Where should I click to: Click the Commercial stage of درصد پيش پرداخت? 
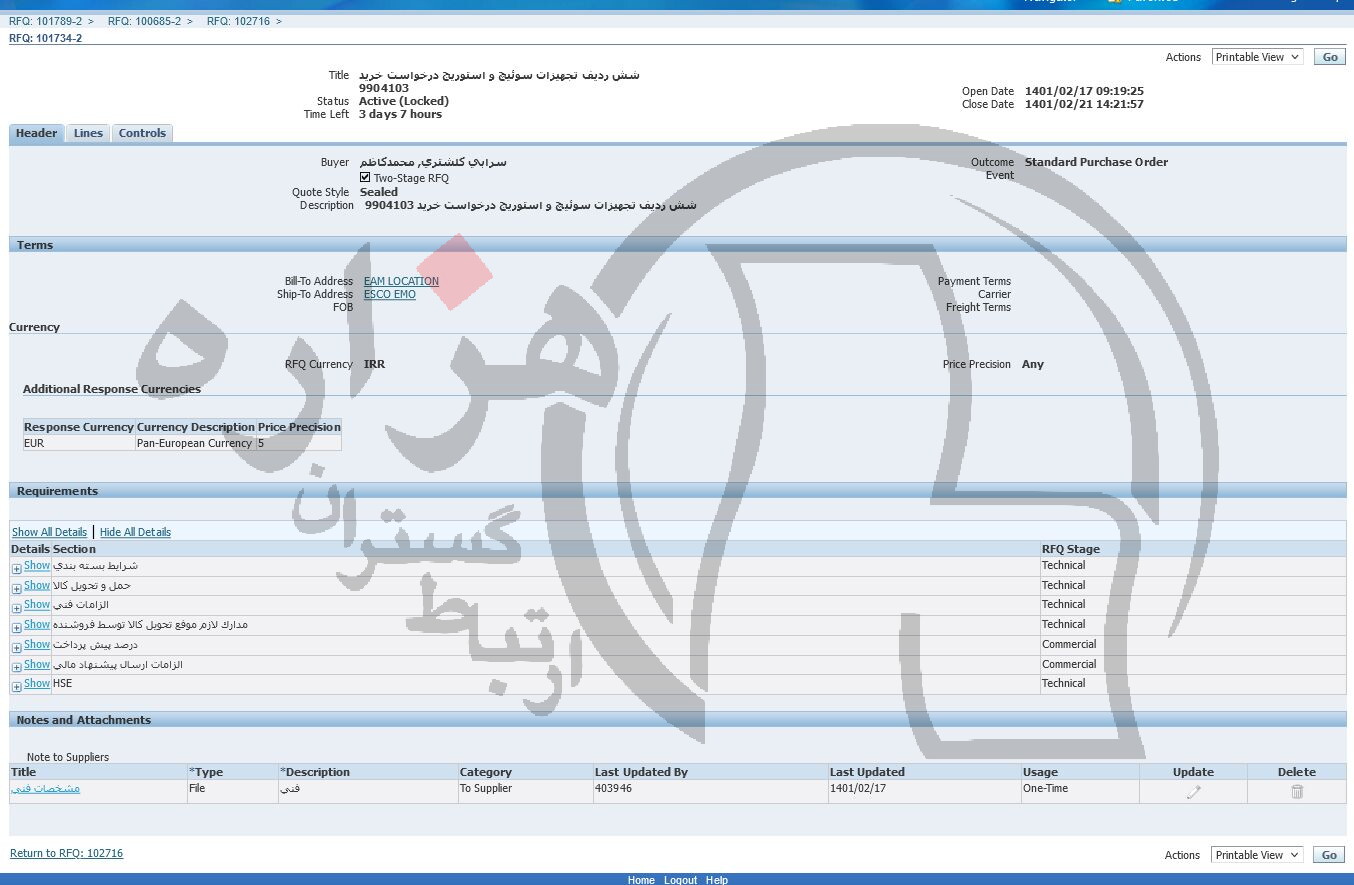click(x=1069, y=645)
